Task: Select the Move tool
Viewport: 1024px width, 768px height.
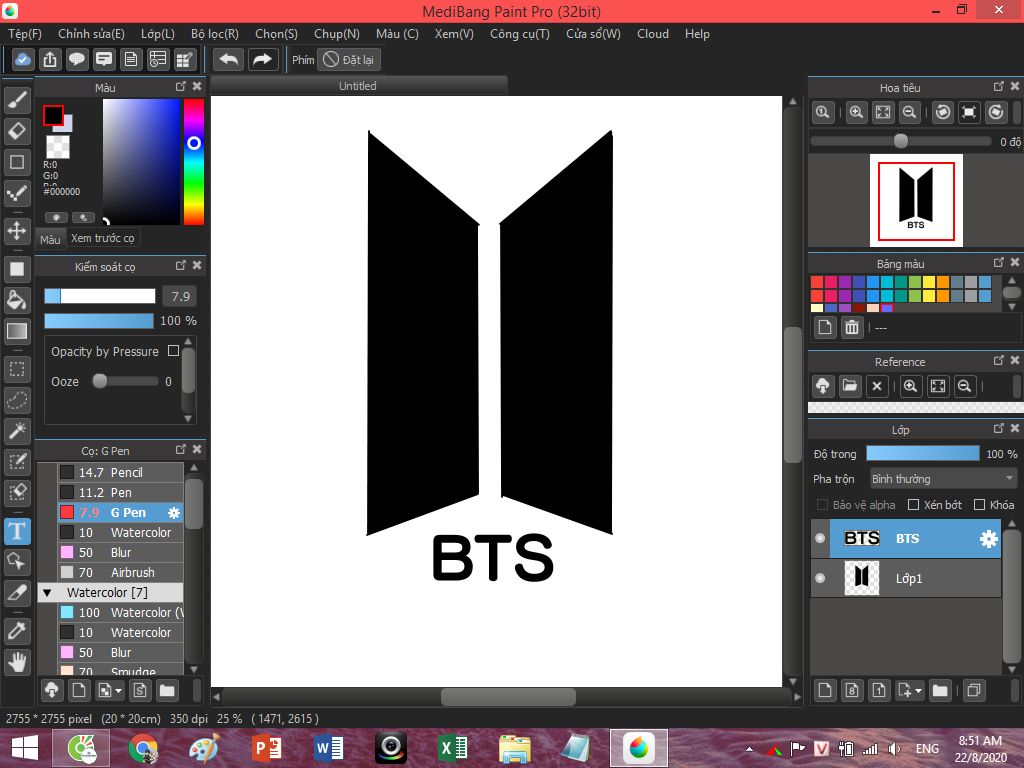Action: point(17,231)
